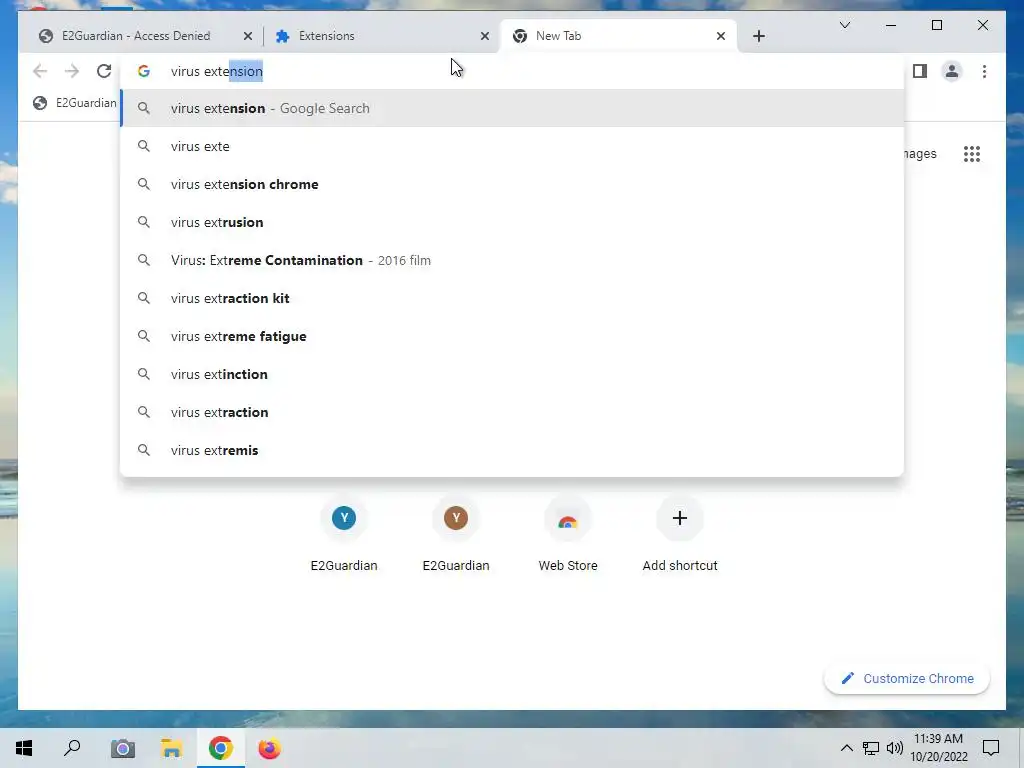
Task: Open the tab search chevron
Action: pos(844,25)
